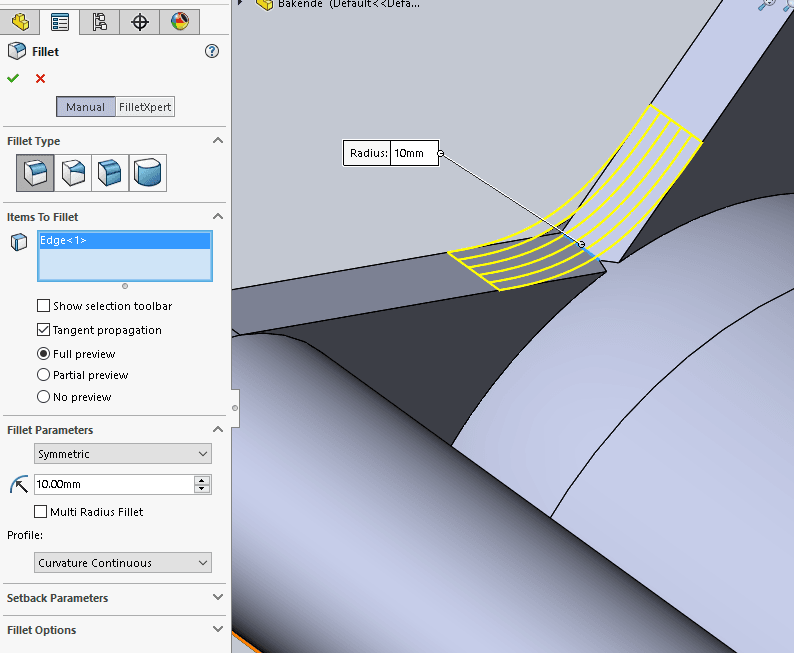Click the 10.00mm radius input field
794x653 pixels.
113,484
